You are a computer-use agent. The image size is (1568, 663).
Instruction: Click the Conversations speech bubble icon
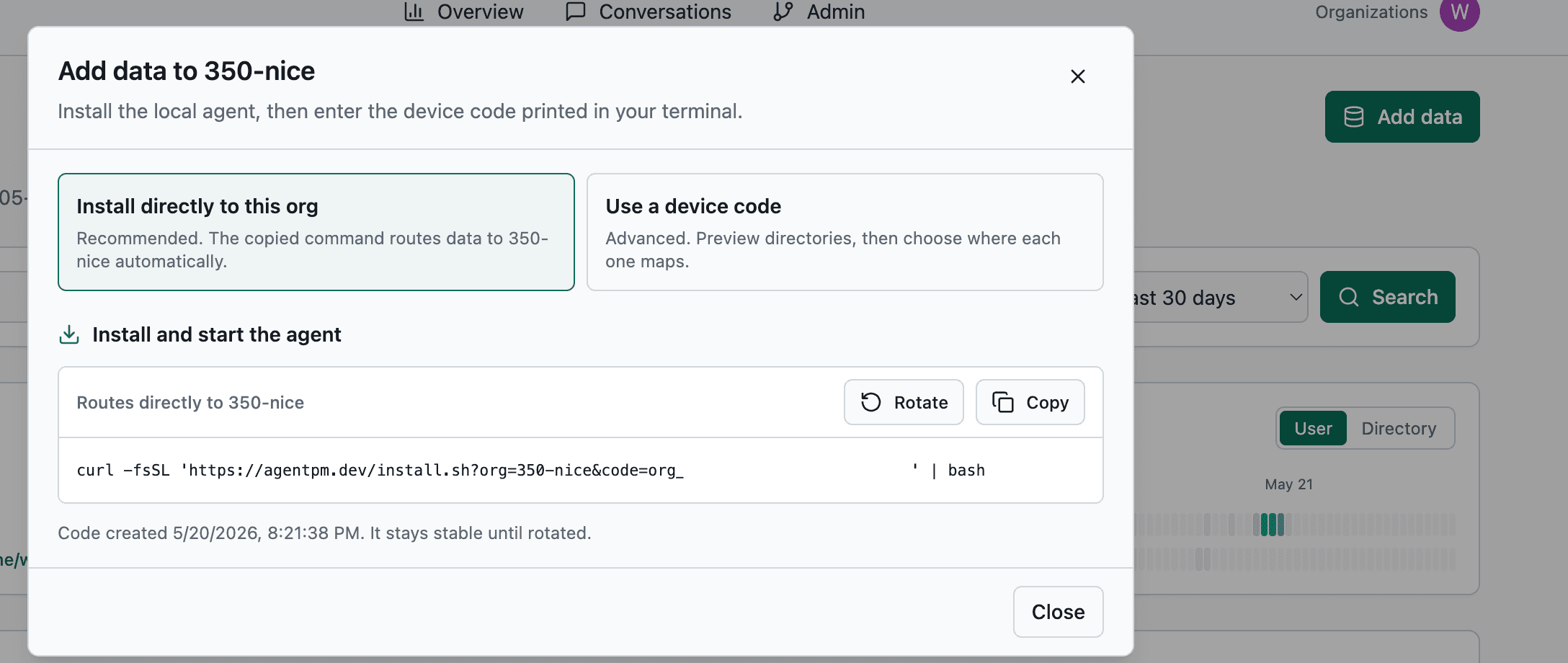[x=576, y=12]
